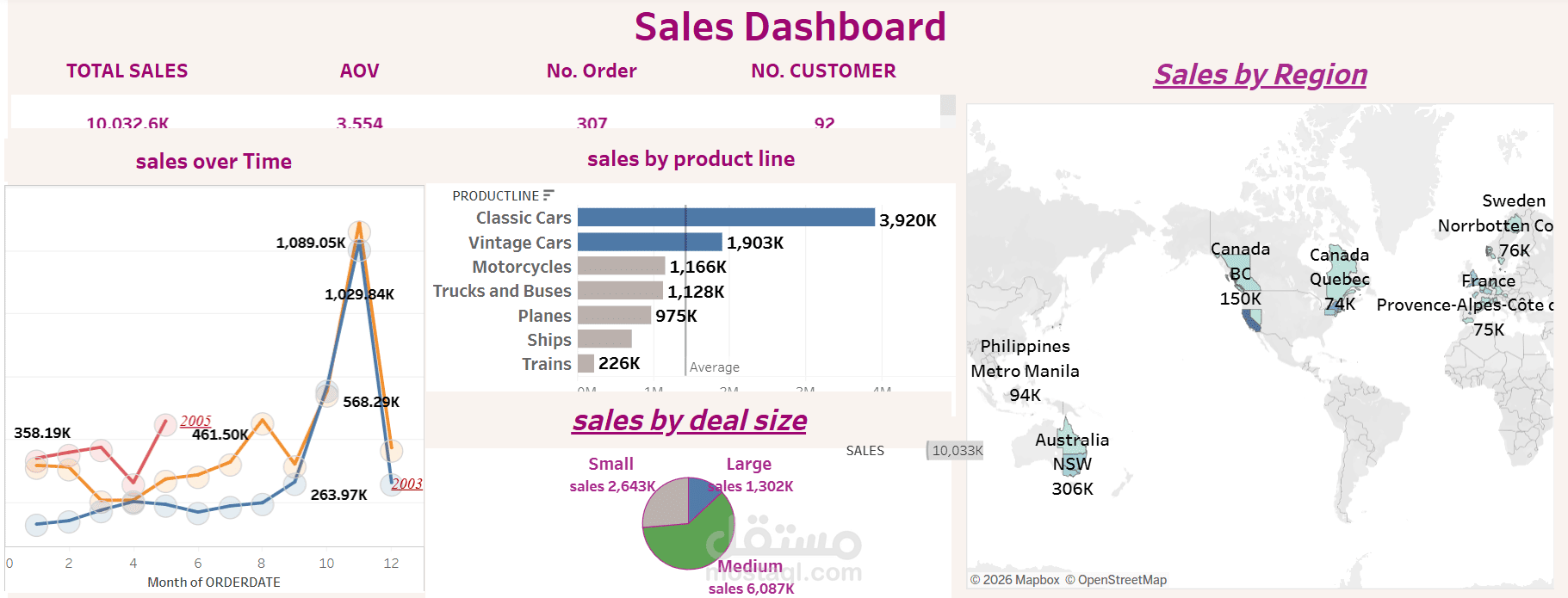The height and width of the screenshot is (598, 1568).
Task: Click the 2005 line label
Action: (195, 421)
